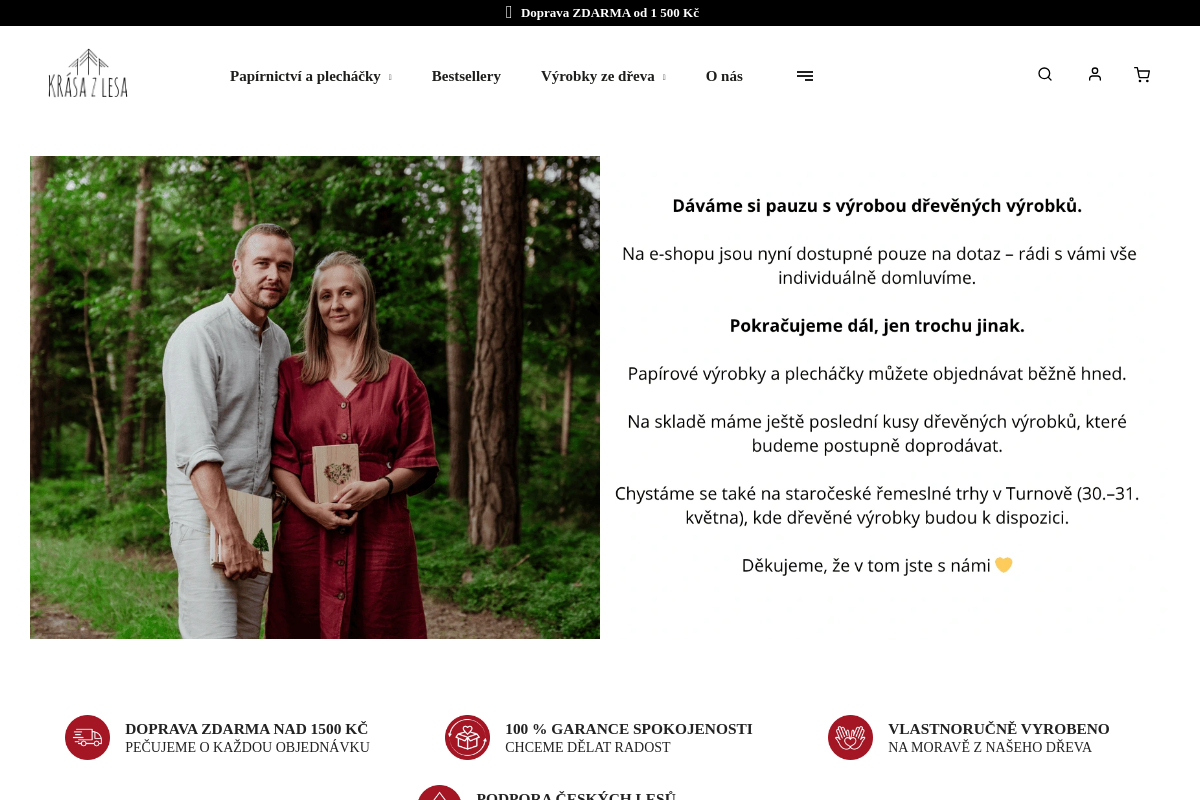Open the shopping cart icon
Screen dimensions: 1200x800
click(1142, 74)
